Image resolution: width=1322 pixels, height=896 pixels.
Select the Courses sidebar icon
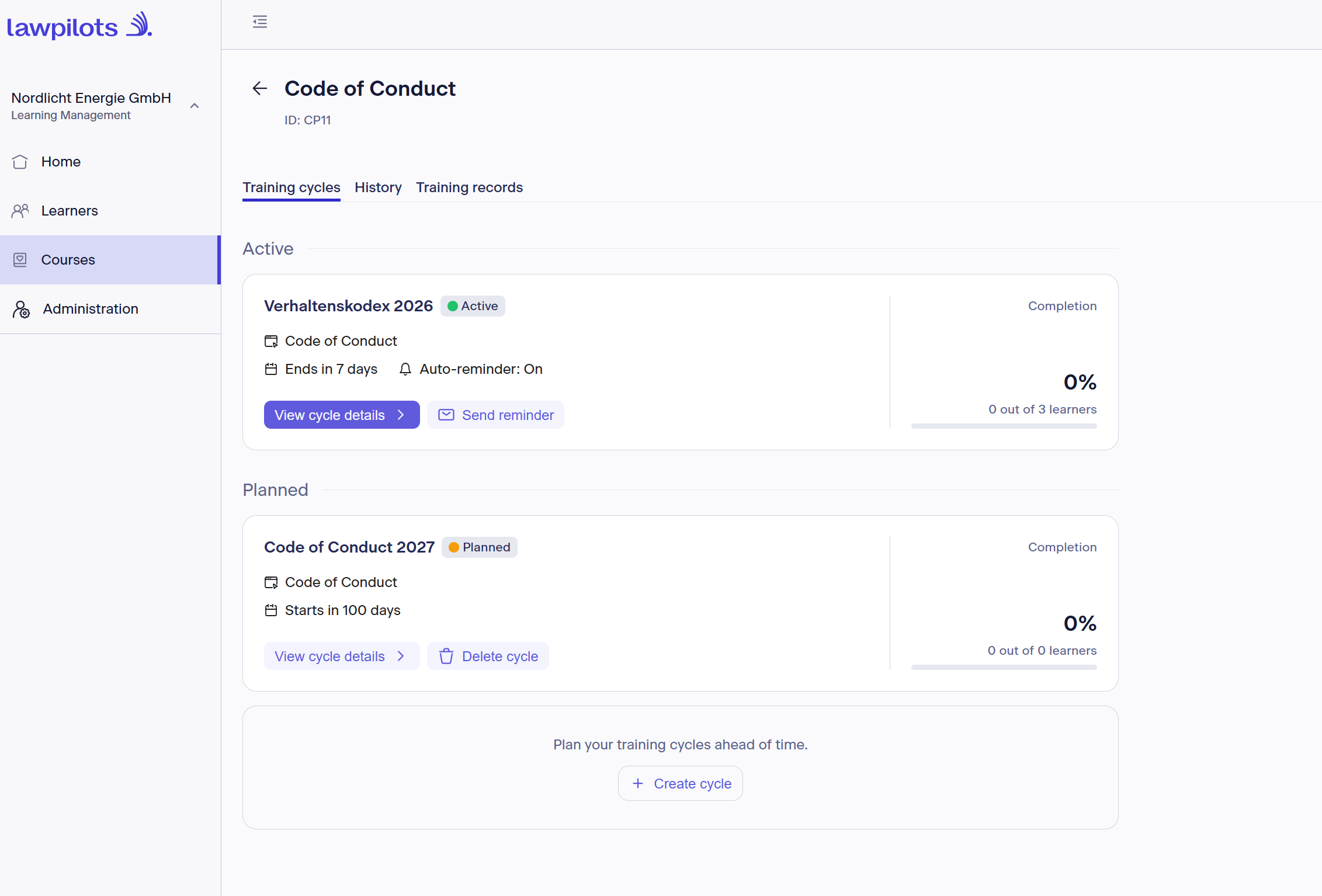[20, 260]
